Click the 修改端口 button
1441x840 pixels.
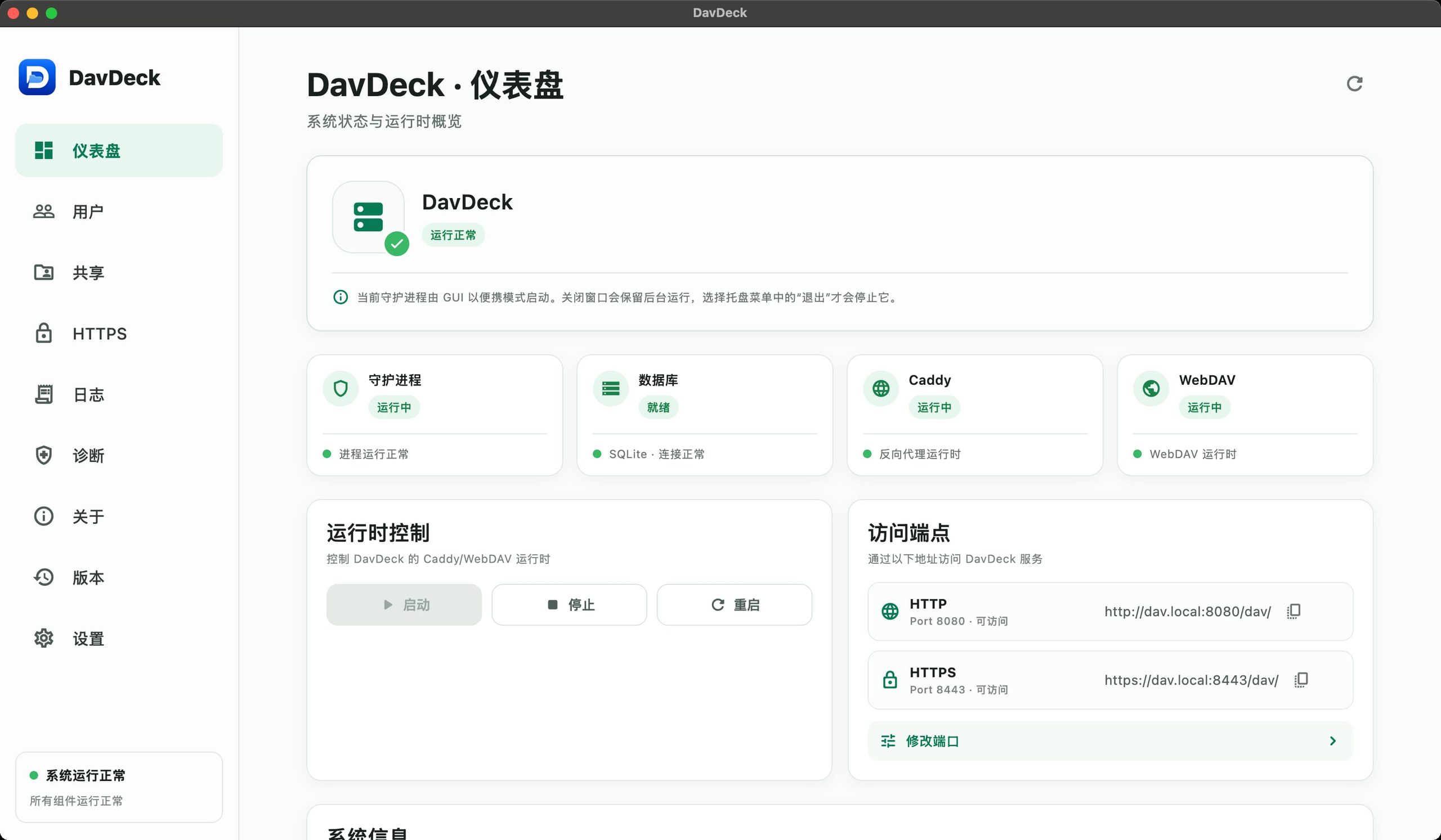click(1111, 741)
